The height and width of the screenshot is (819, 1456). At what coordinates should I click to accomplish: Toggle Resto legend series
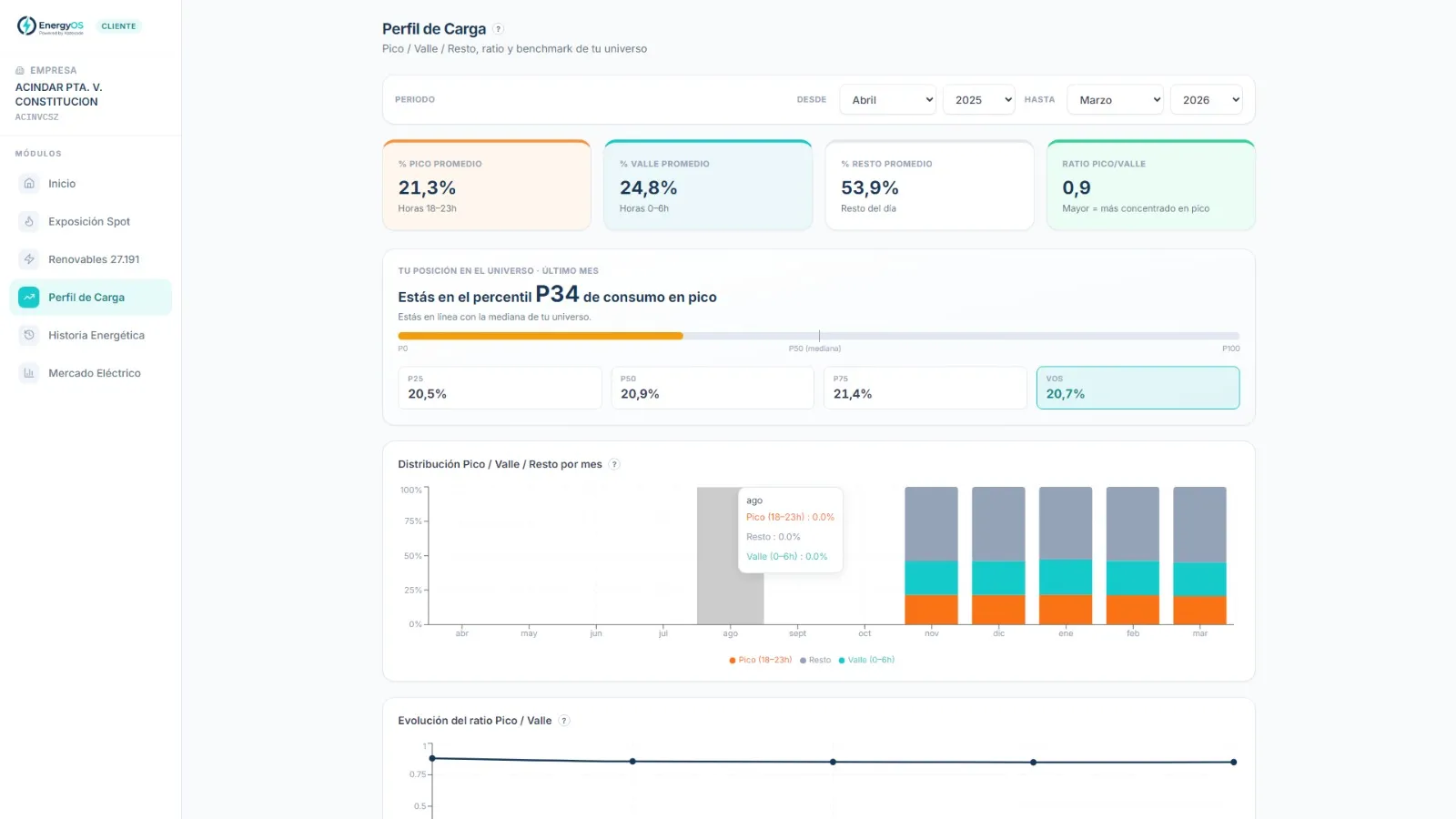[815, 660]
